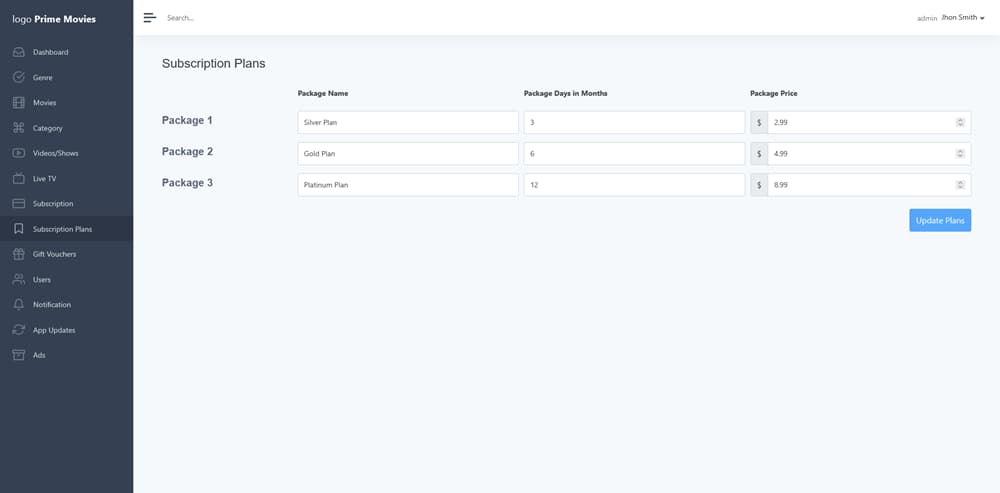1000x493 pixels.
Task: Click the Gift Vouchers gift box icon
Action: [18, 254]
